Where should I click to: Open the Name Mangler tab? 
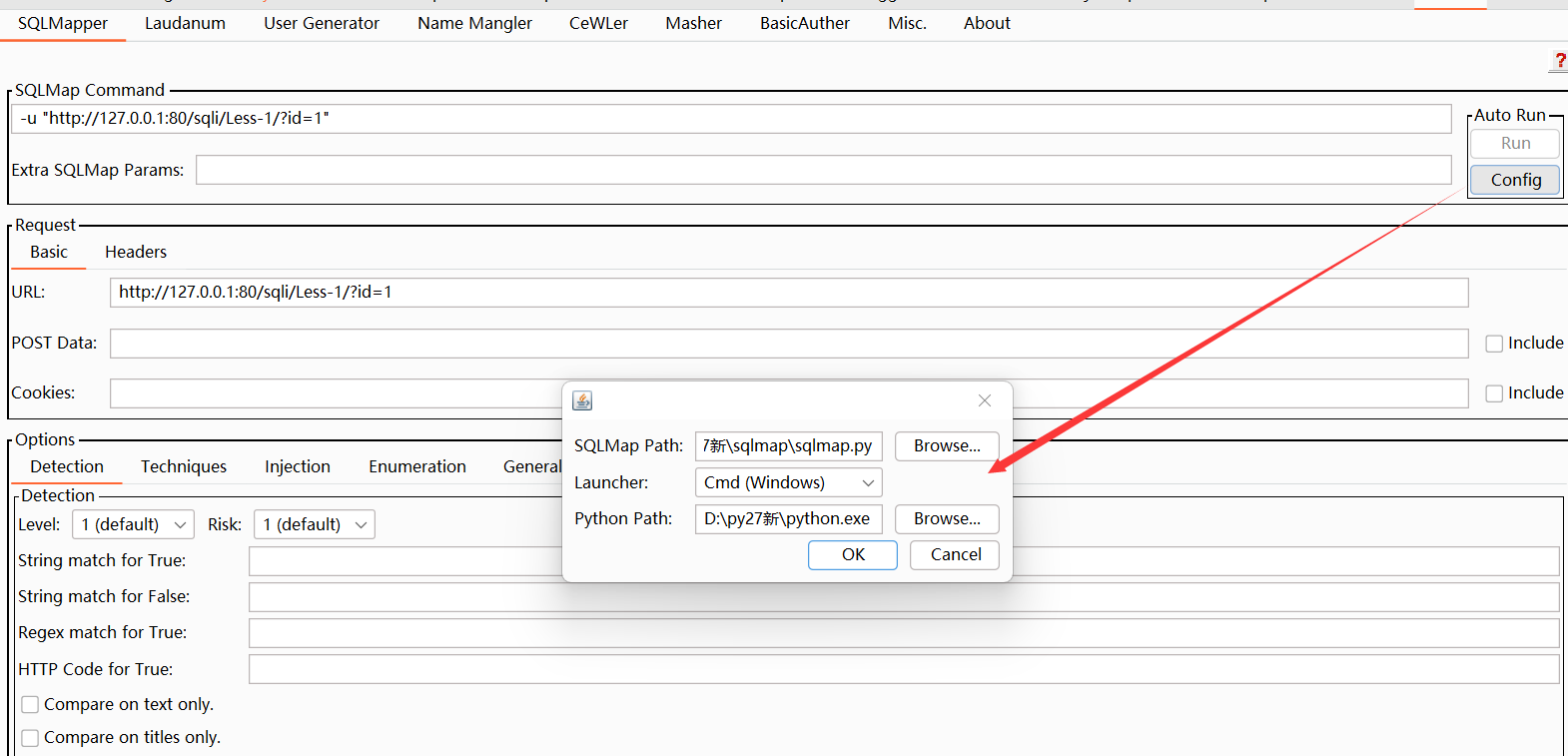coord(474,23)
